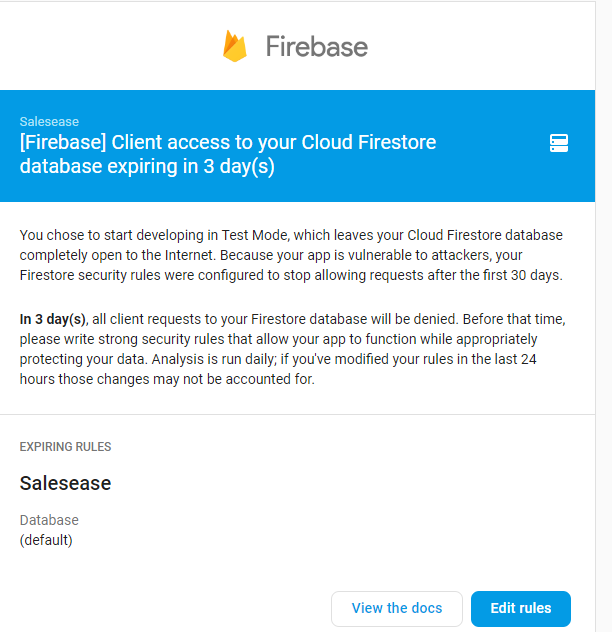Click the "expiring in 3 day(s)" banner line

(147, 166)
